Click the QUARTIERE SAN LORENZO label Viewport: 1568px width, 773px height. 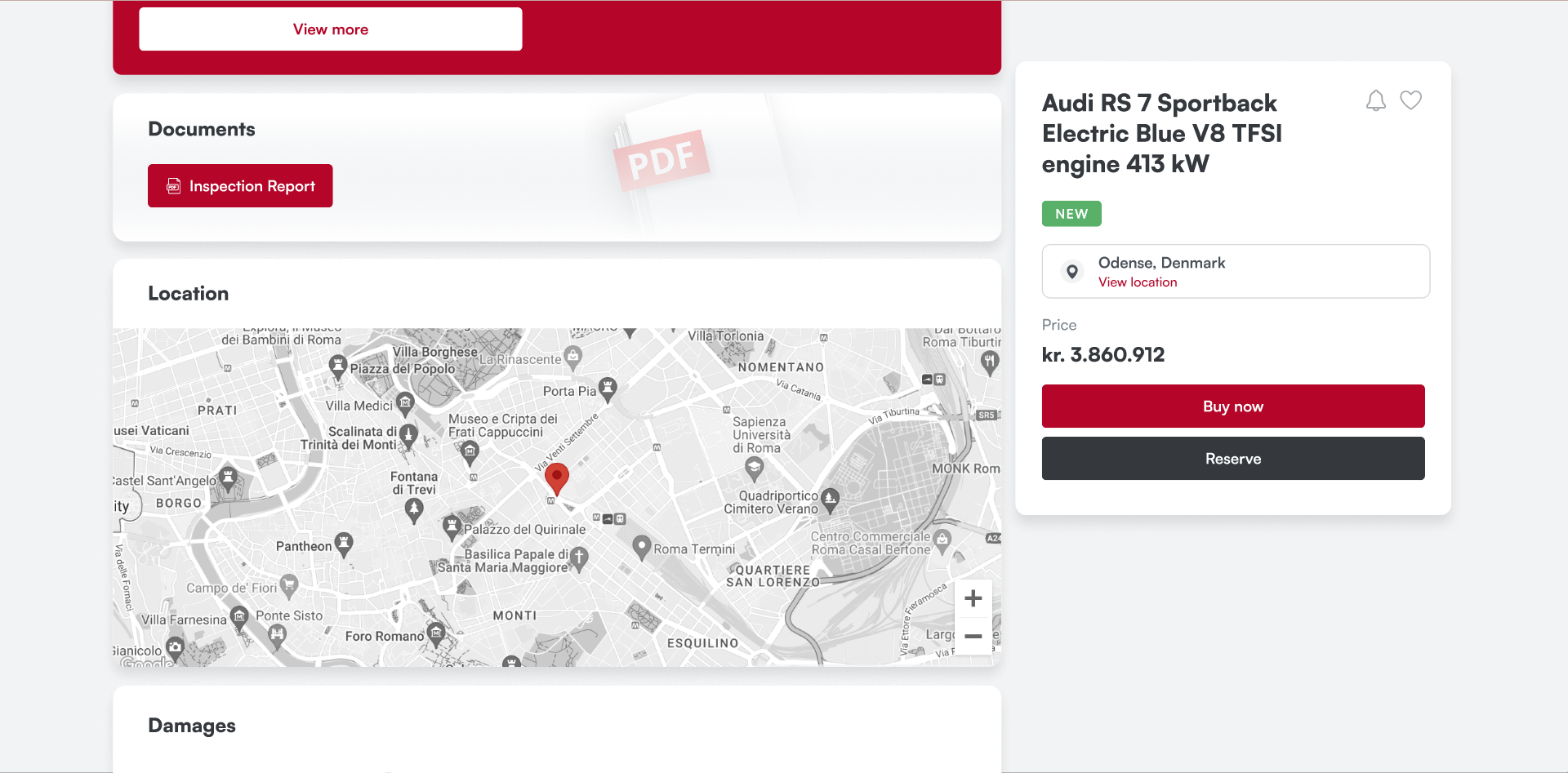click(x=772, y=576)
